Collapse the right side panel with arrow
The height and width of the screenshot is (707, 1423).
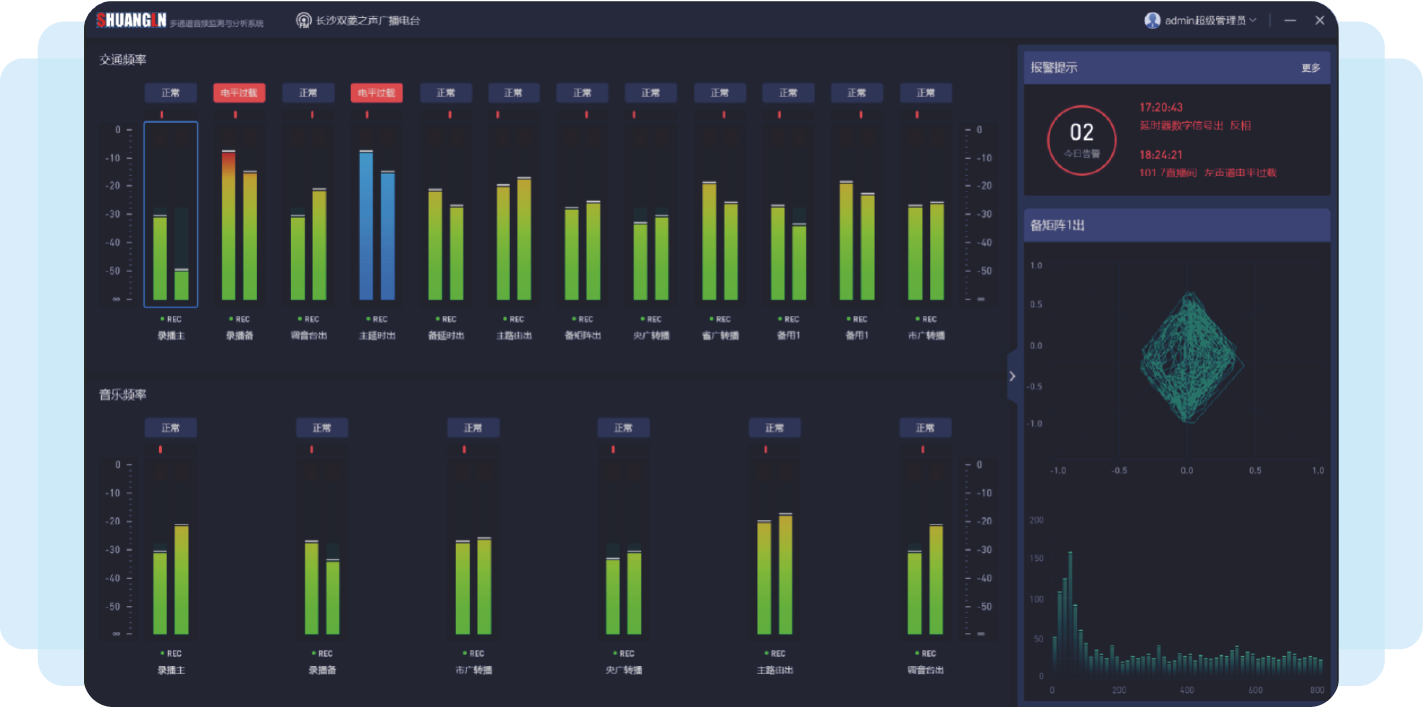tap(1012, 376)
